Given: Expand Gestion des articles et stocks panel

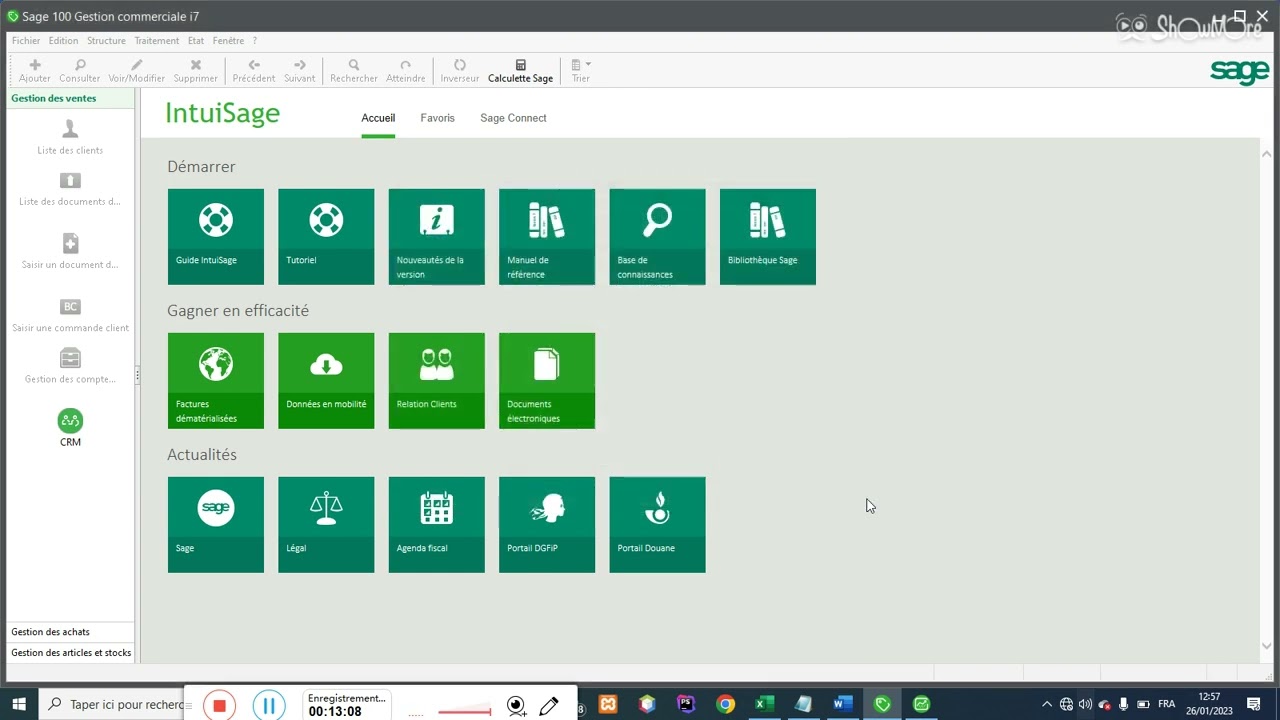Looking at the screenshot, I should click(70, 653).
